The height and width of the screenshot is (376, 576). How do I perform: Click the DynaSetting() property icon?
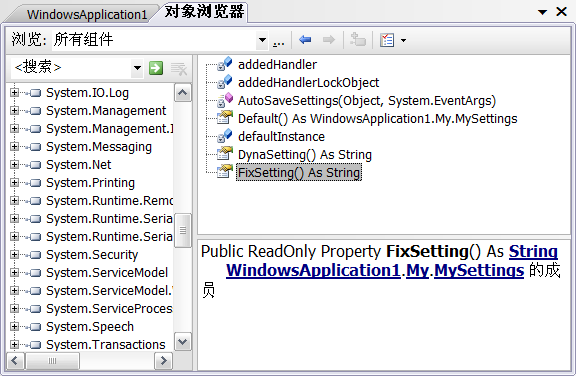point(224,153)
